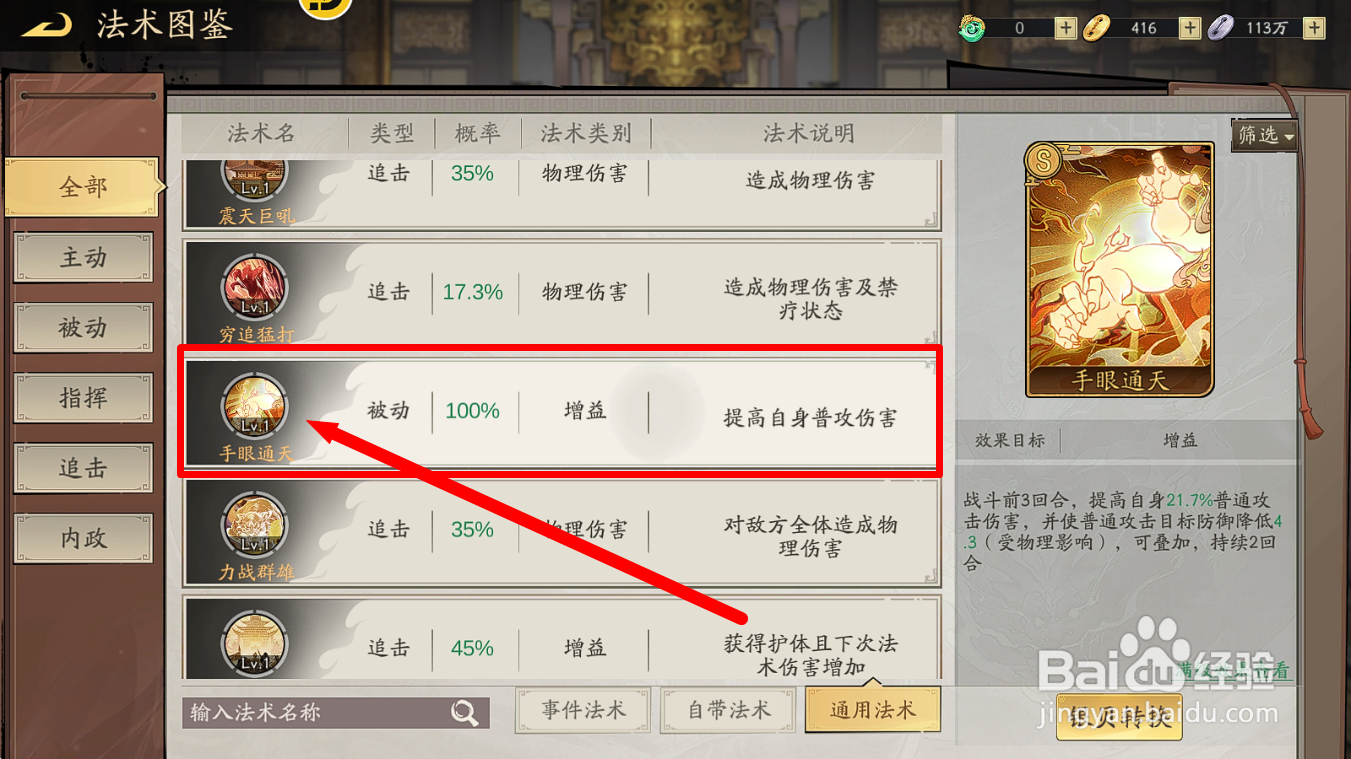Add jade currency with plus button
1351x759 pixels.
coord(1065,28)
